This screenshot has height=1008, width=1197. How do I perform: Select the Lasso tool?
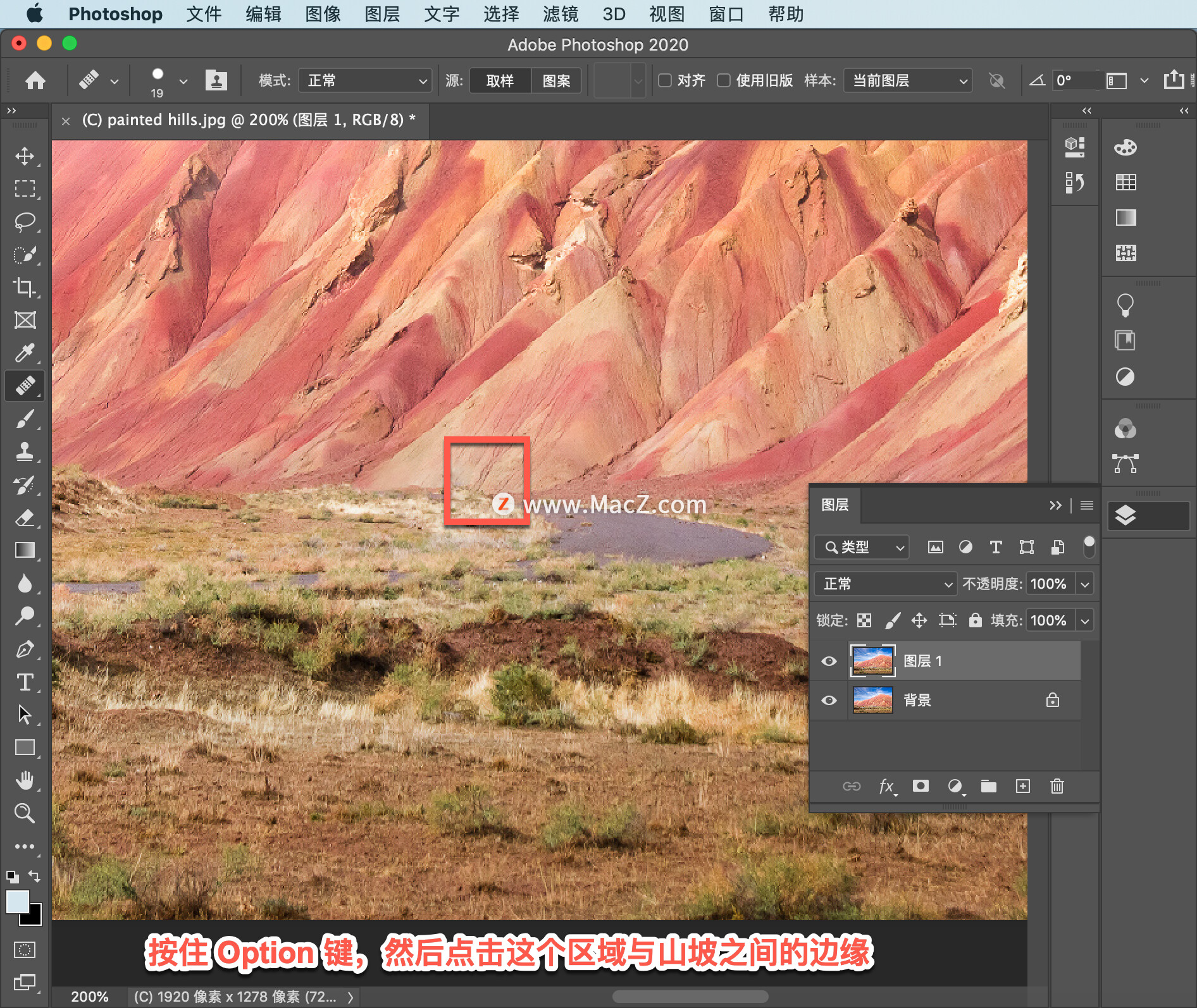pos(25,221)
